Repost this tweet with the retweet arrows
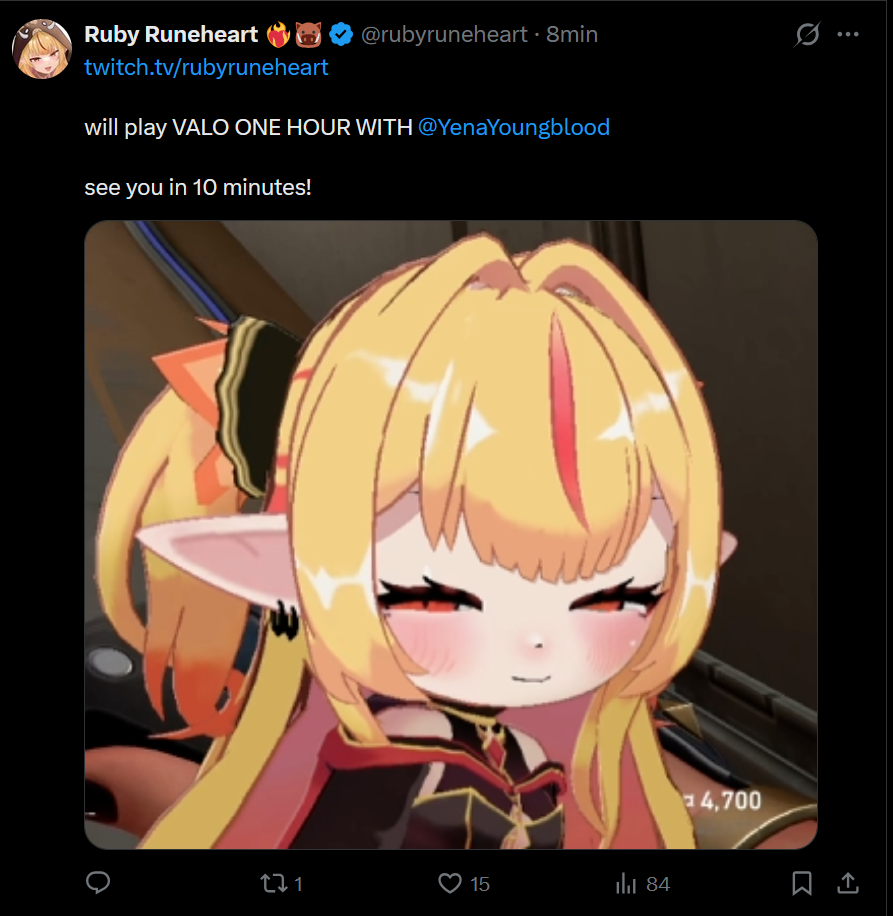This screenshot has width=893, height=916. click(273, 883)
